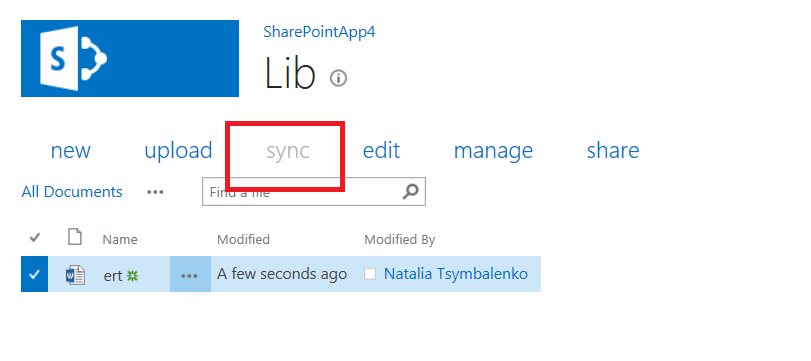
Task: Open Natalia Tsymbalenko's profile link
Action: coord(456,274)
